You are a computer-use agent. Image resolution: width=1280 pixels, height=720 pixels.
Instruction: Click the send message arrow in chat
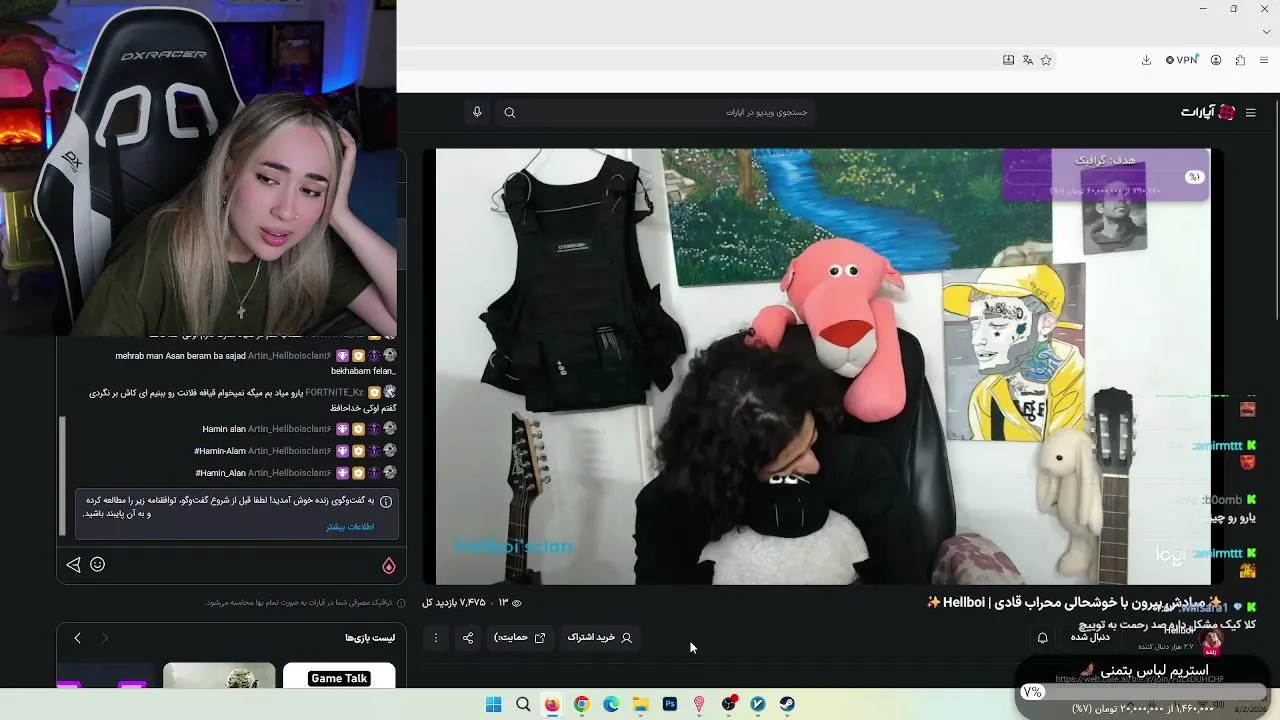(73, 565)
